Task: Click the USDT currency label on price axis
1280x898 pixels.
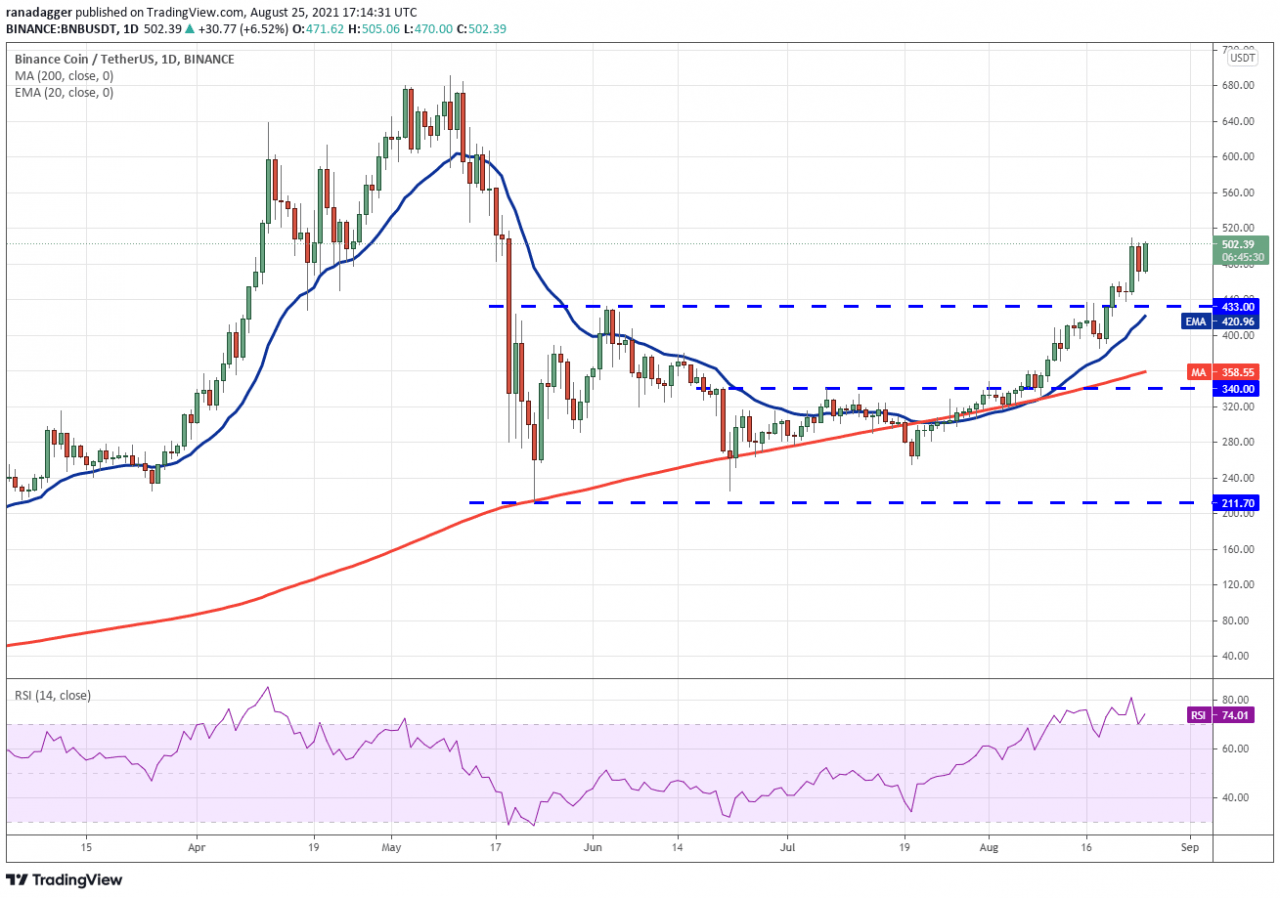Action: tap(1242, 58)
